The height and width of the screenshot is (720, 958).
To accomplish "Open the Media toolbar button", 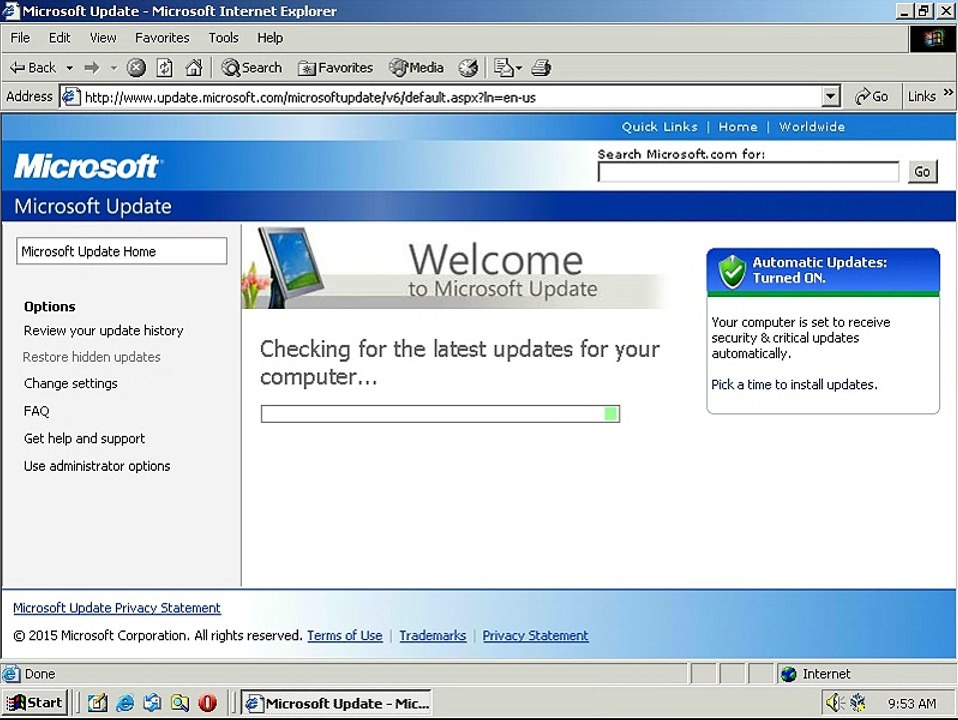I will point(417,67).
